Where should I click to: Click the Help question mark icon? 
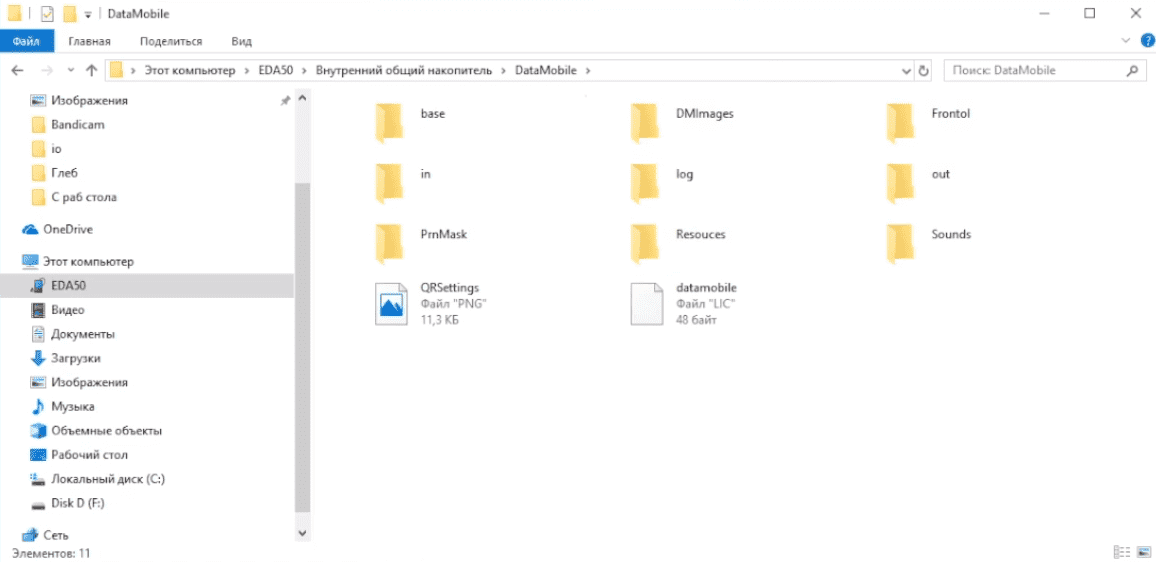[x=1147, y=41]
